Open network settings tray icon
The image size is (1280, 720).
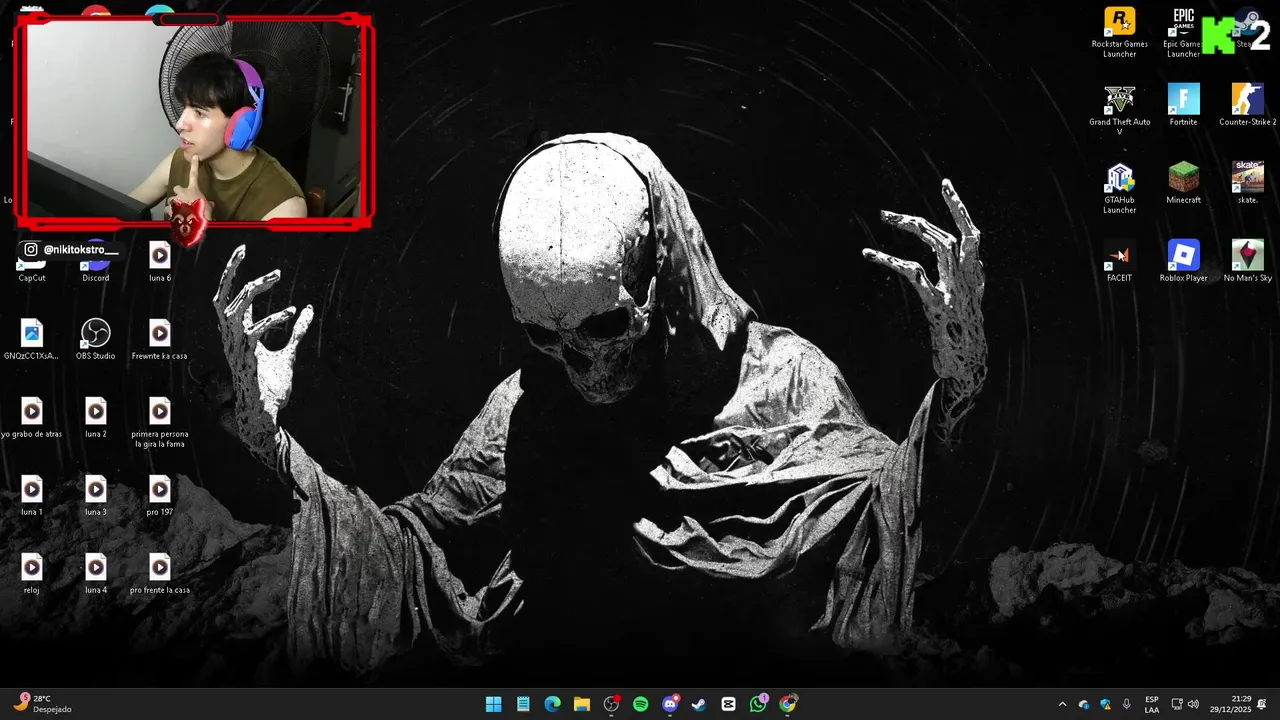tap(1177, 704)
